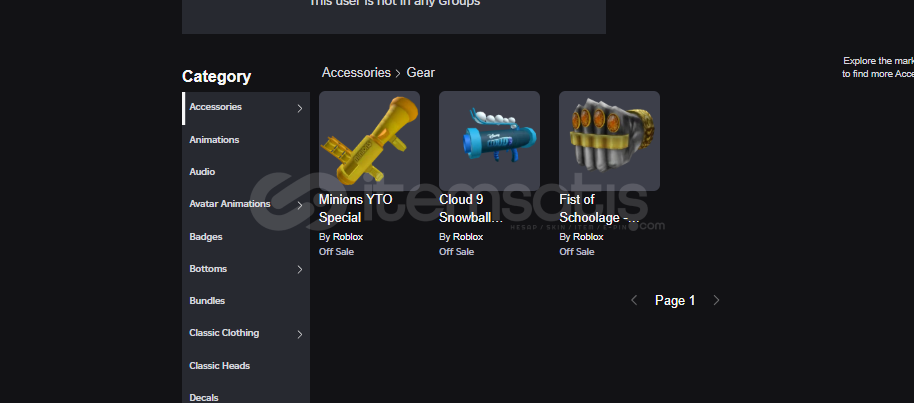The height and width of the screenshot is (403, 914).
Task: Click Roblox creator link under Minions YTO
Action: coord(348,237)
